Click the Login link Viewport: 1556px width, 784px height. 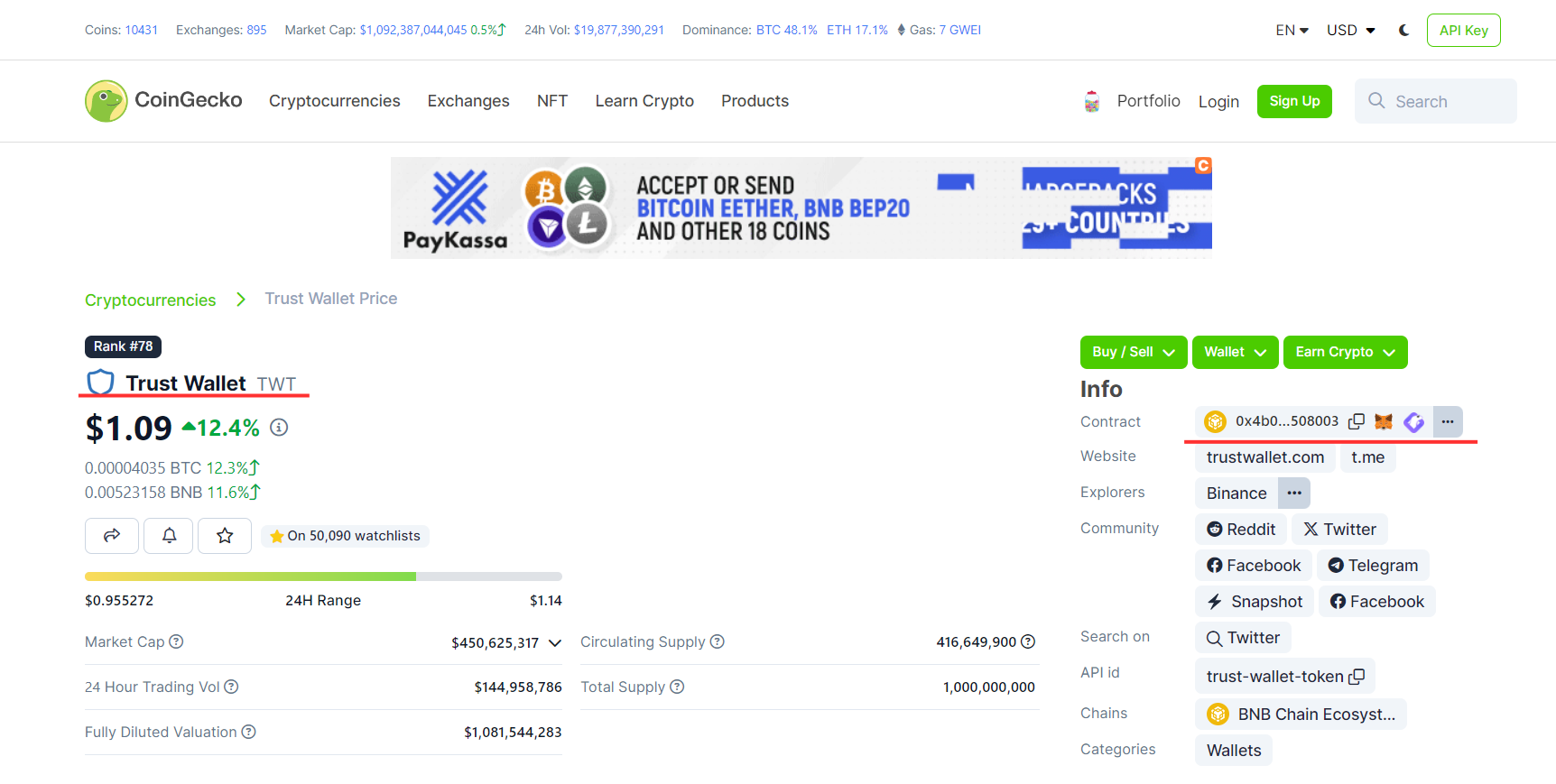(1218, 102)
